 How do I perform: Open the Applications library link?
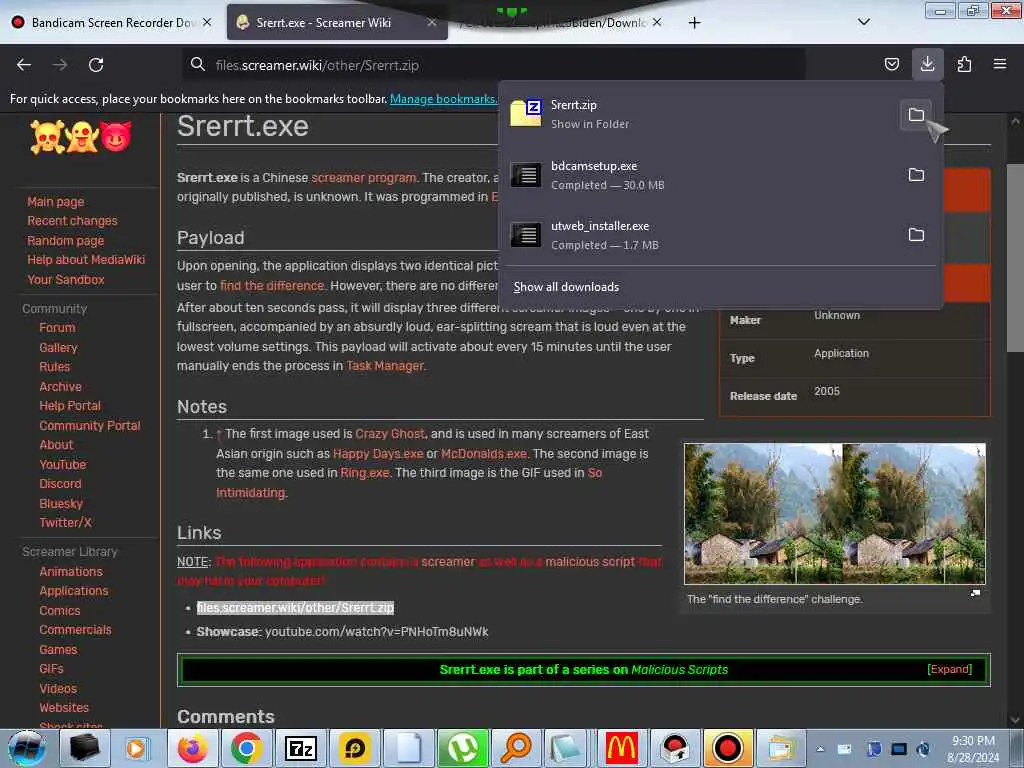pyautogui.click(x=74, y=591)
